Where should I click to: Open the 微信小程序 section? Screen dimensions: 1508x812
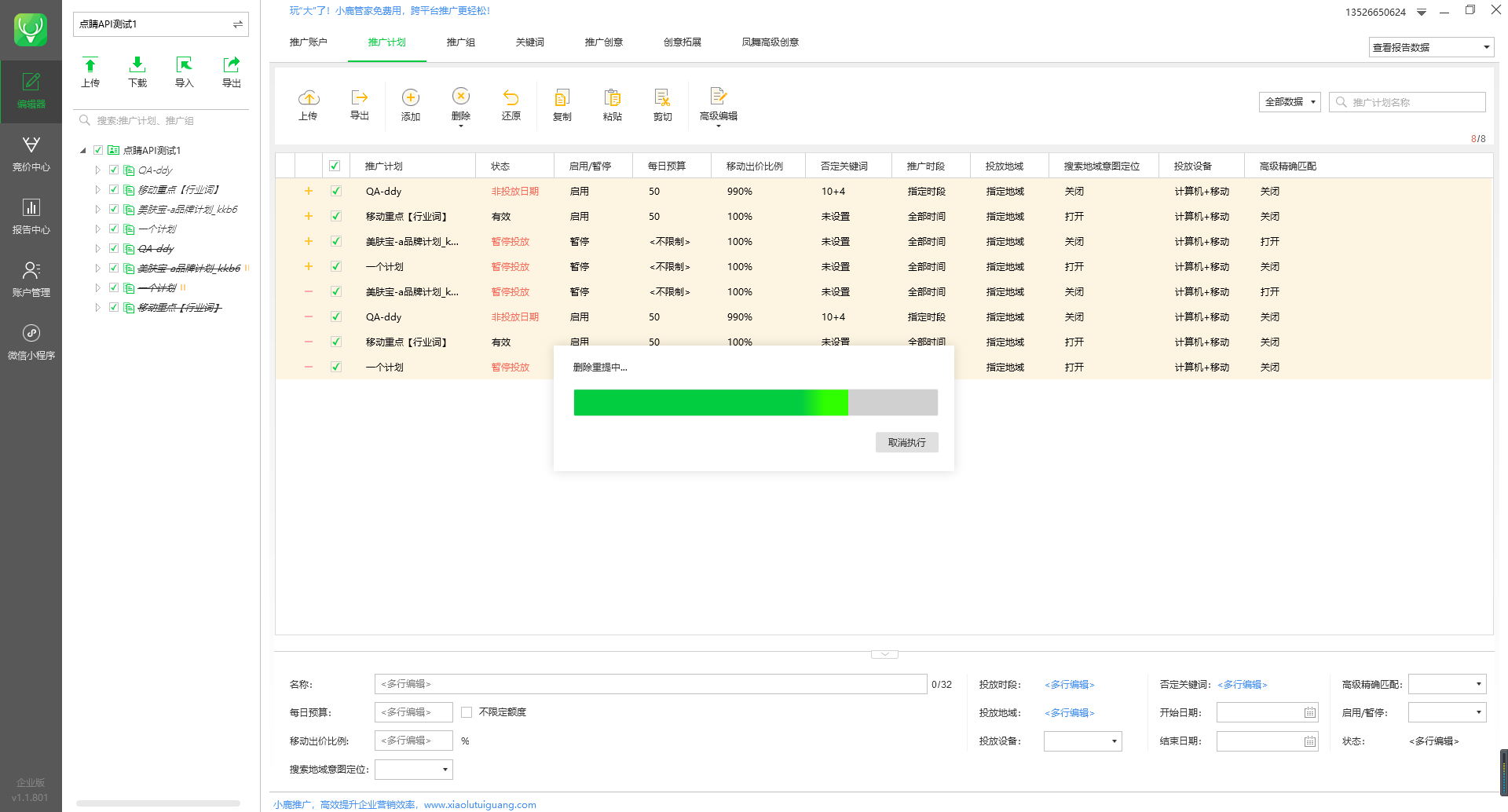pos(31,342)
